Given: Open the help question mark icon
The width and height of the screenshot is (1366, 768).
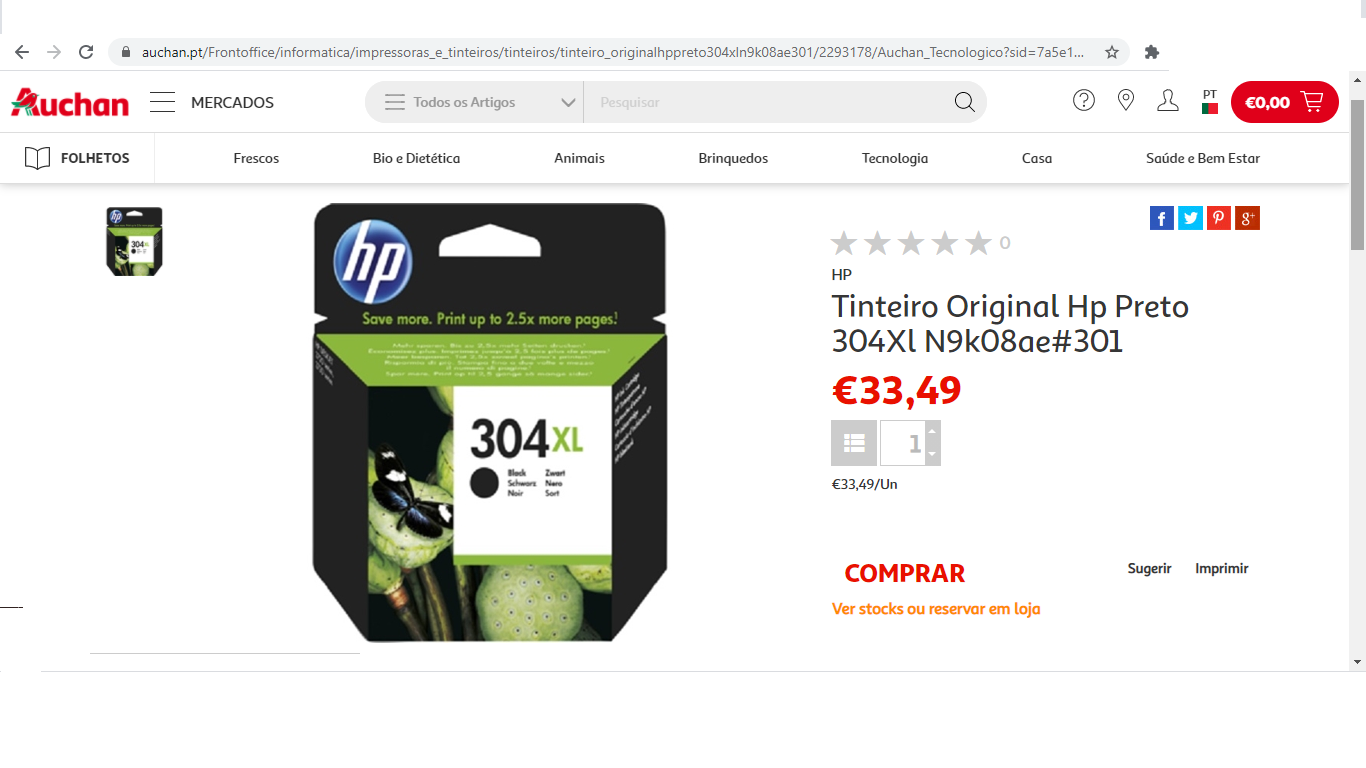Looking at the screenshot, I should click(x=1084, y=101).
